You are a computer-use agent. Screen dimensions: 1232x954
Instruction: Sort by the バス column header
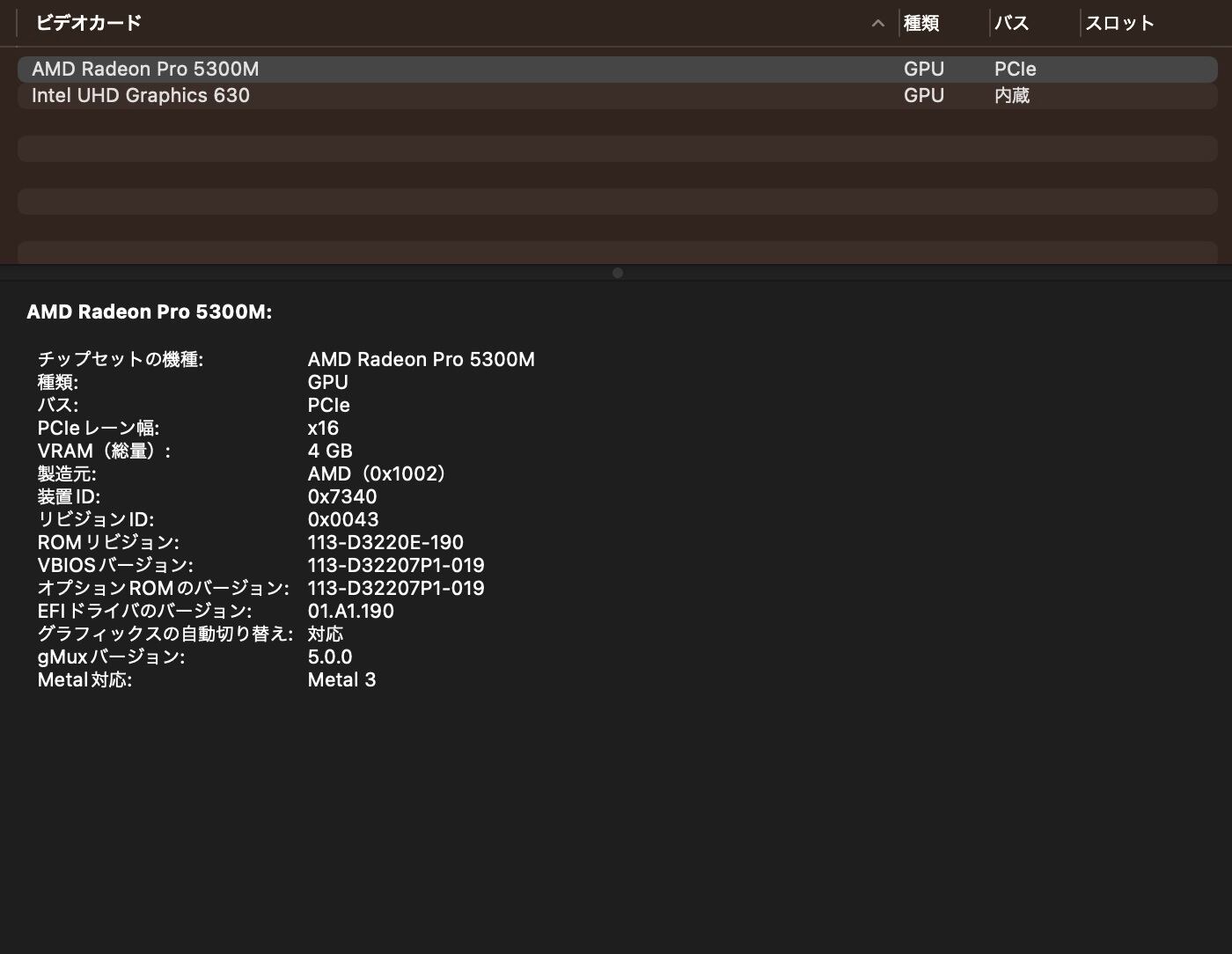pyautogui.click(x=1012, y=23)
